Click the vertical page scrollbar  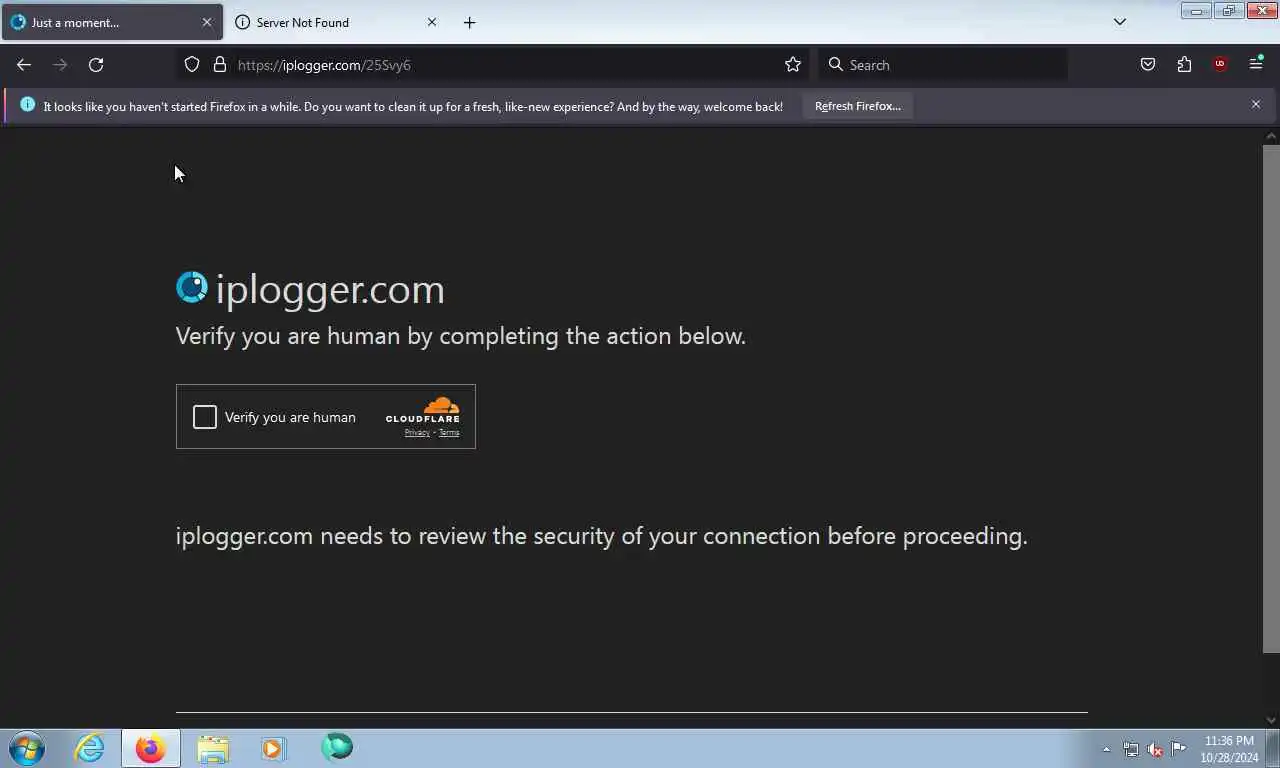point(1271,398)
